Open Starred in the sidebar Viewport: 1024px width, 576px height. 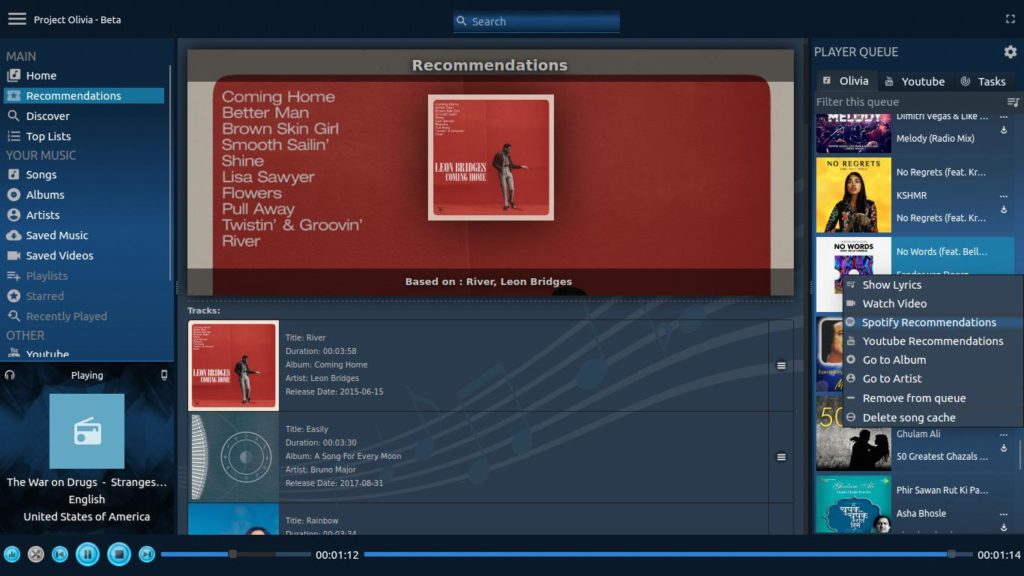[x=84, y=296]
